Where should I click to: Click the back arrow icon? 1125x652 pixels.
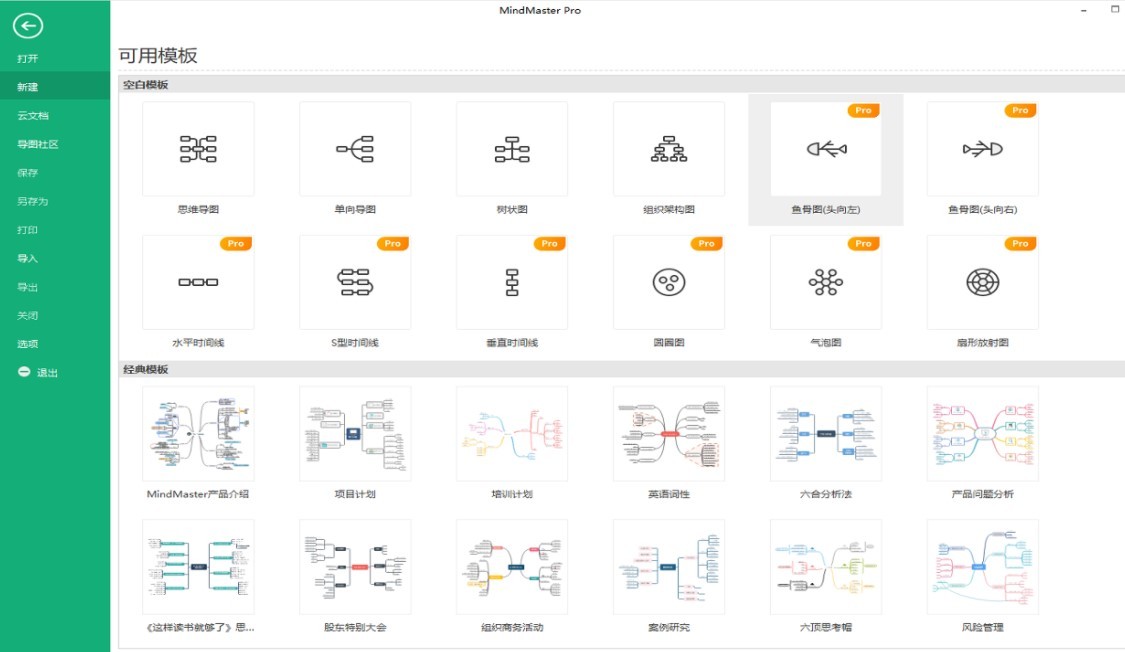point(28,26)
